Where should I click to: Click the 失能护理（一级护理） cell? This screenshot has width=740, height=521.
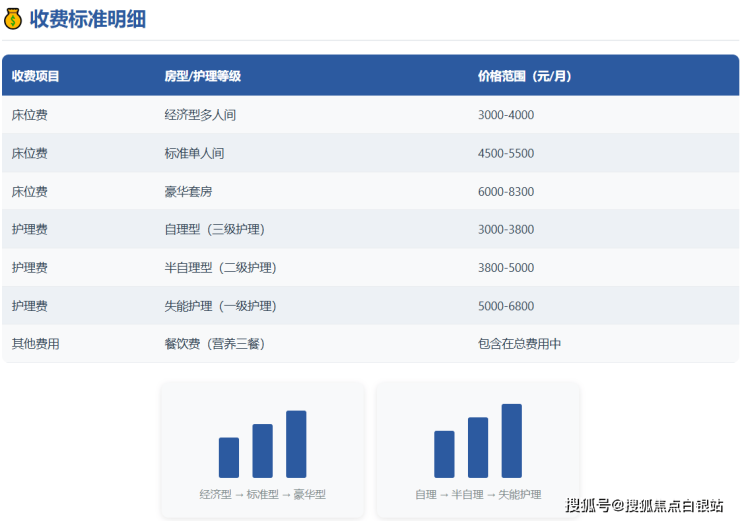coord(221,306)
